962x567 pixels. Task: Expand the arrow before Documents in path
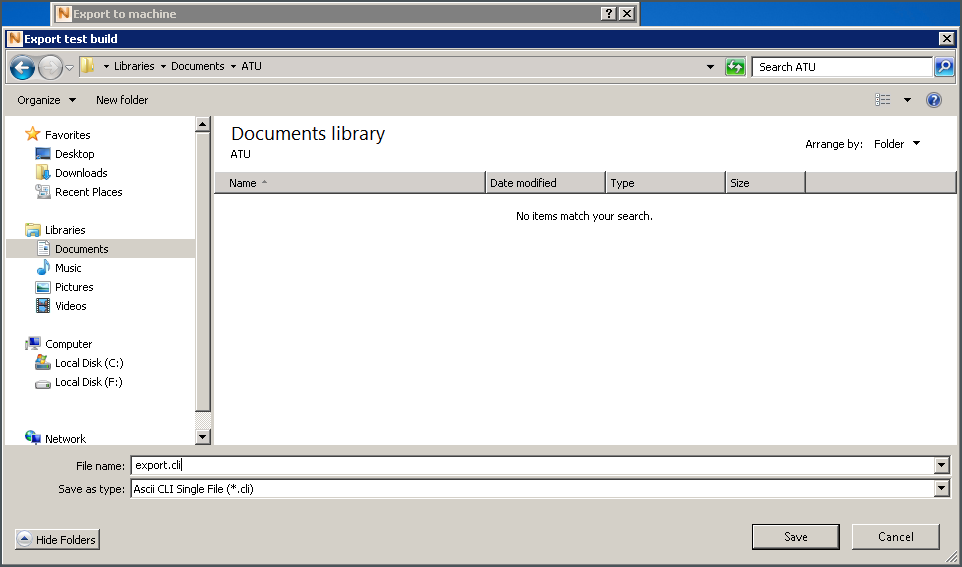[163, 66]
